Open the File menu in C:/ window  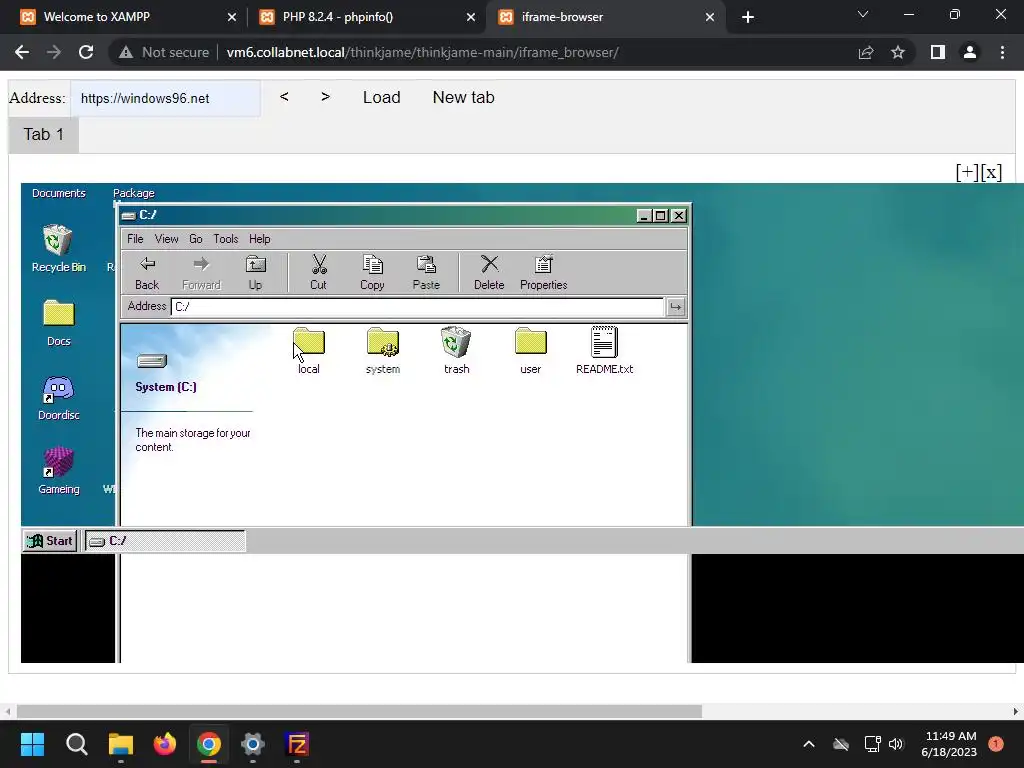point(135,239)
